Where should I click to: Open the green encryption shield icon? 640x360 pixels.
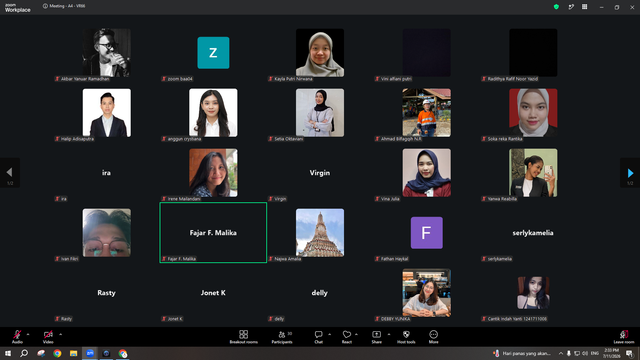(556, 7)
